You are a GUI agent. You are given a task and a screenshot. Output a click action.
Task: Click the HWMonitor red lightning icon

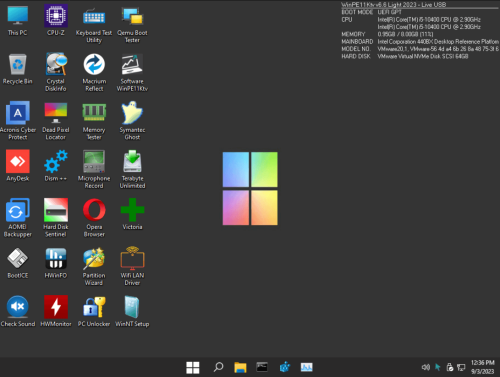pos(56,307)
